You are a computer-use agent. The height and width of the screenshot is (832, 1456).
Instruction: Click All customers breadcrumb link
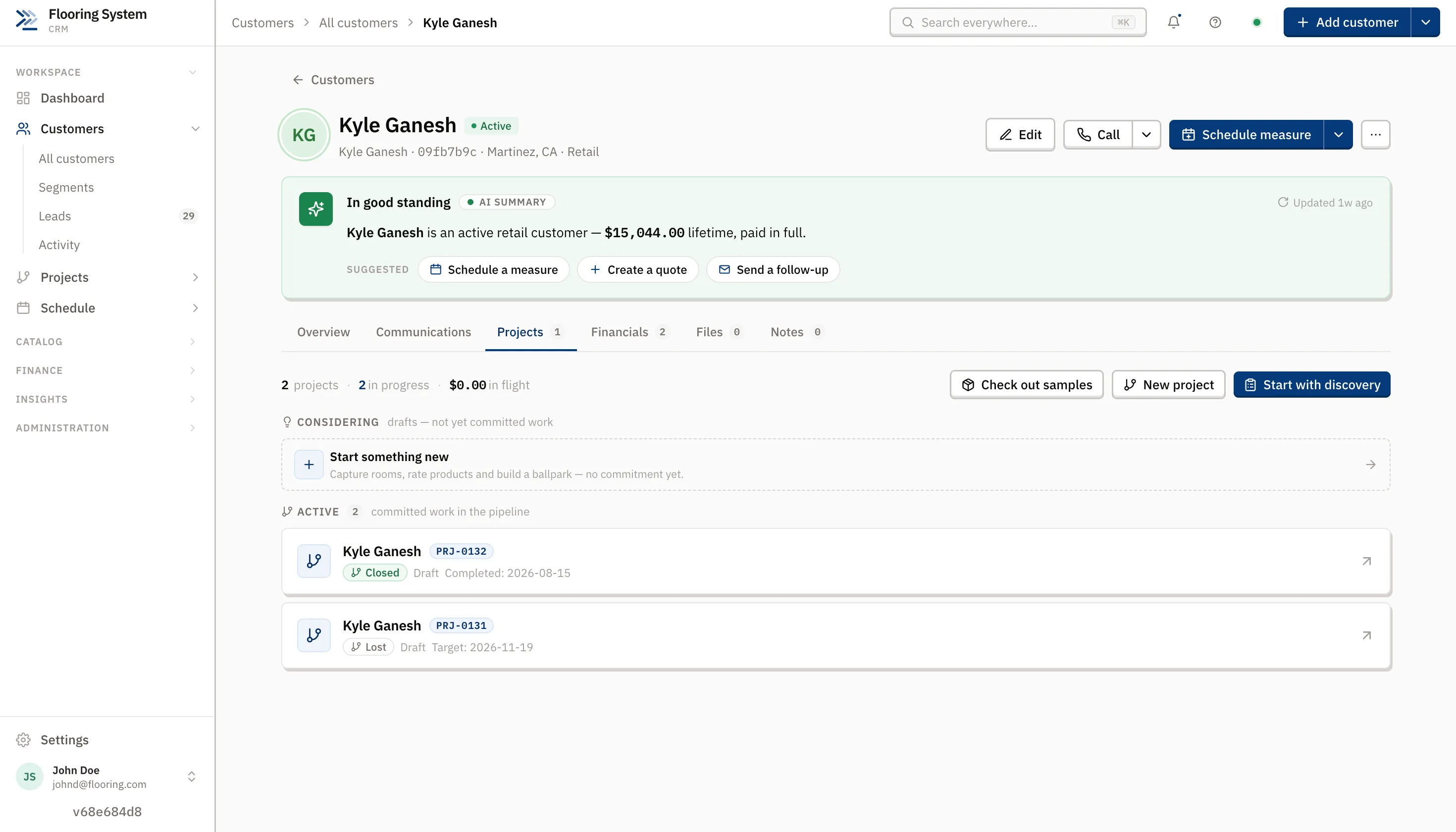tap(358, 22)
